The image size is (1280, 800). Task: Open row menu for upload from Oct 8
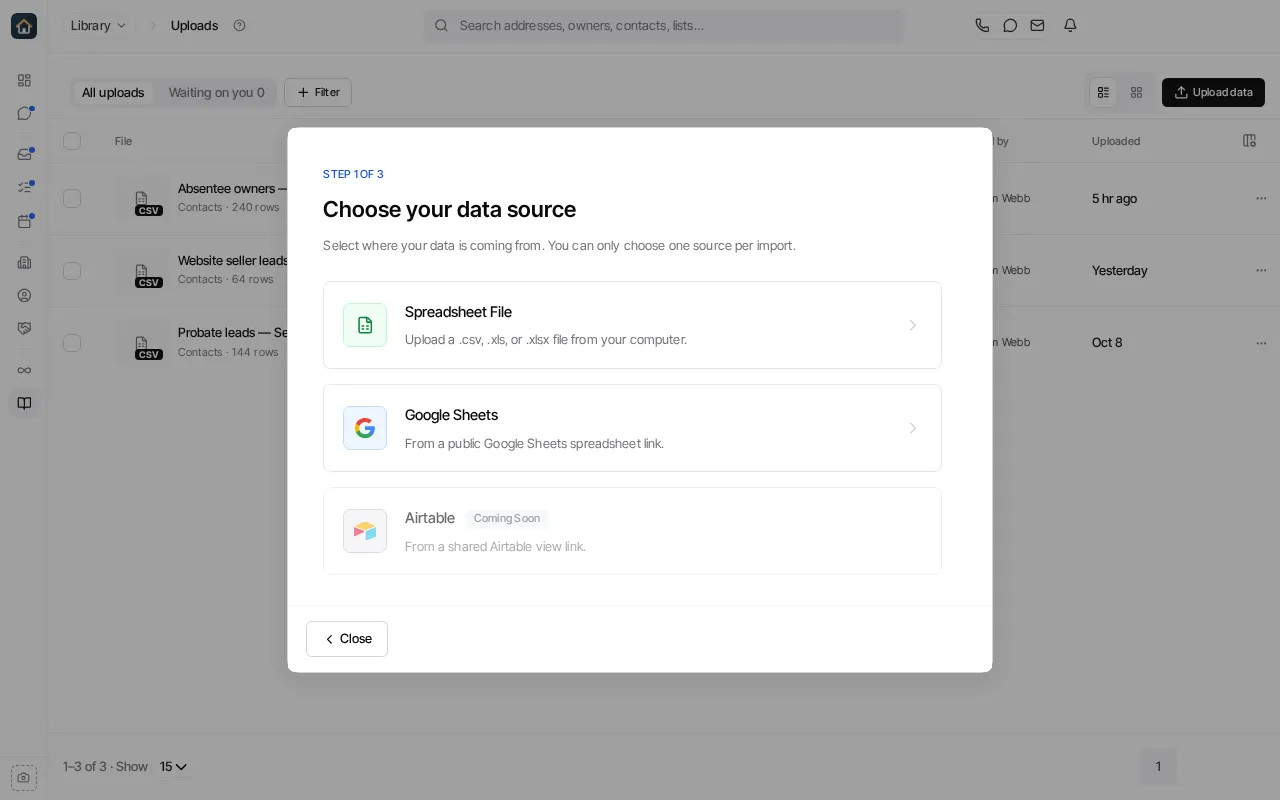tap(1261, 342)
